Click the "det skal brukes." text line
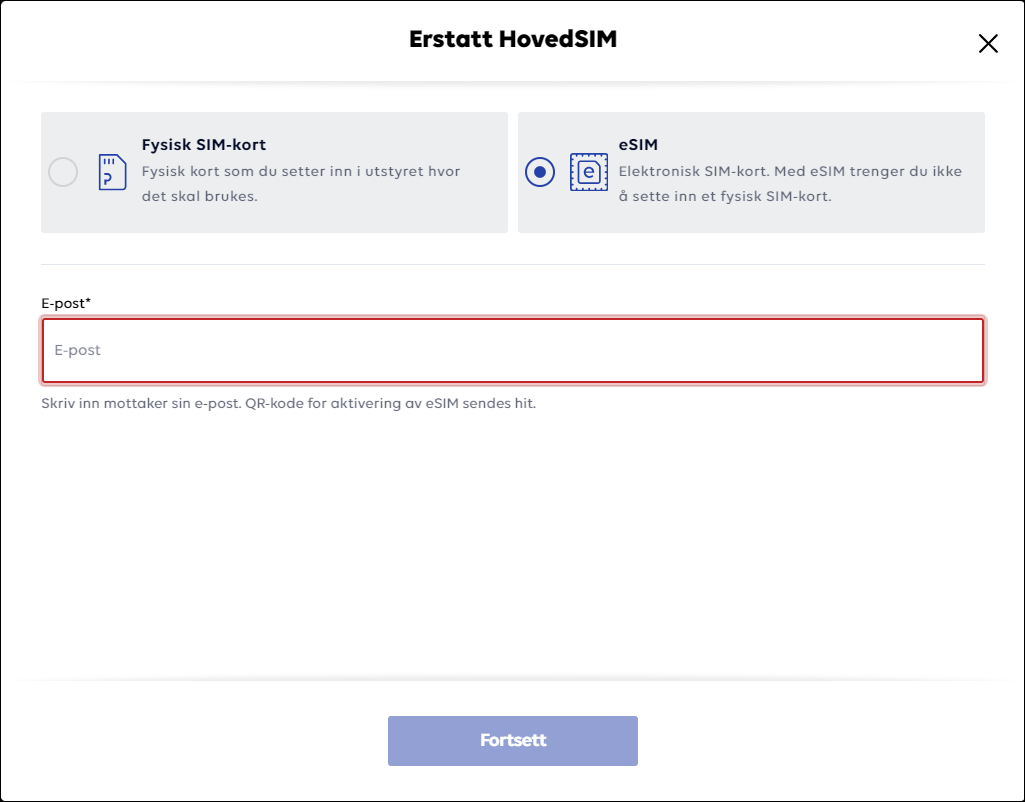This screenshot has width=1025, height=802. (x=199, y=196)
